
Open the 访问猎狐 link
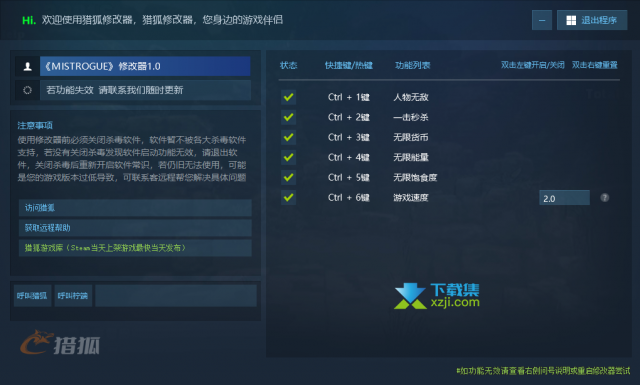135,208
